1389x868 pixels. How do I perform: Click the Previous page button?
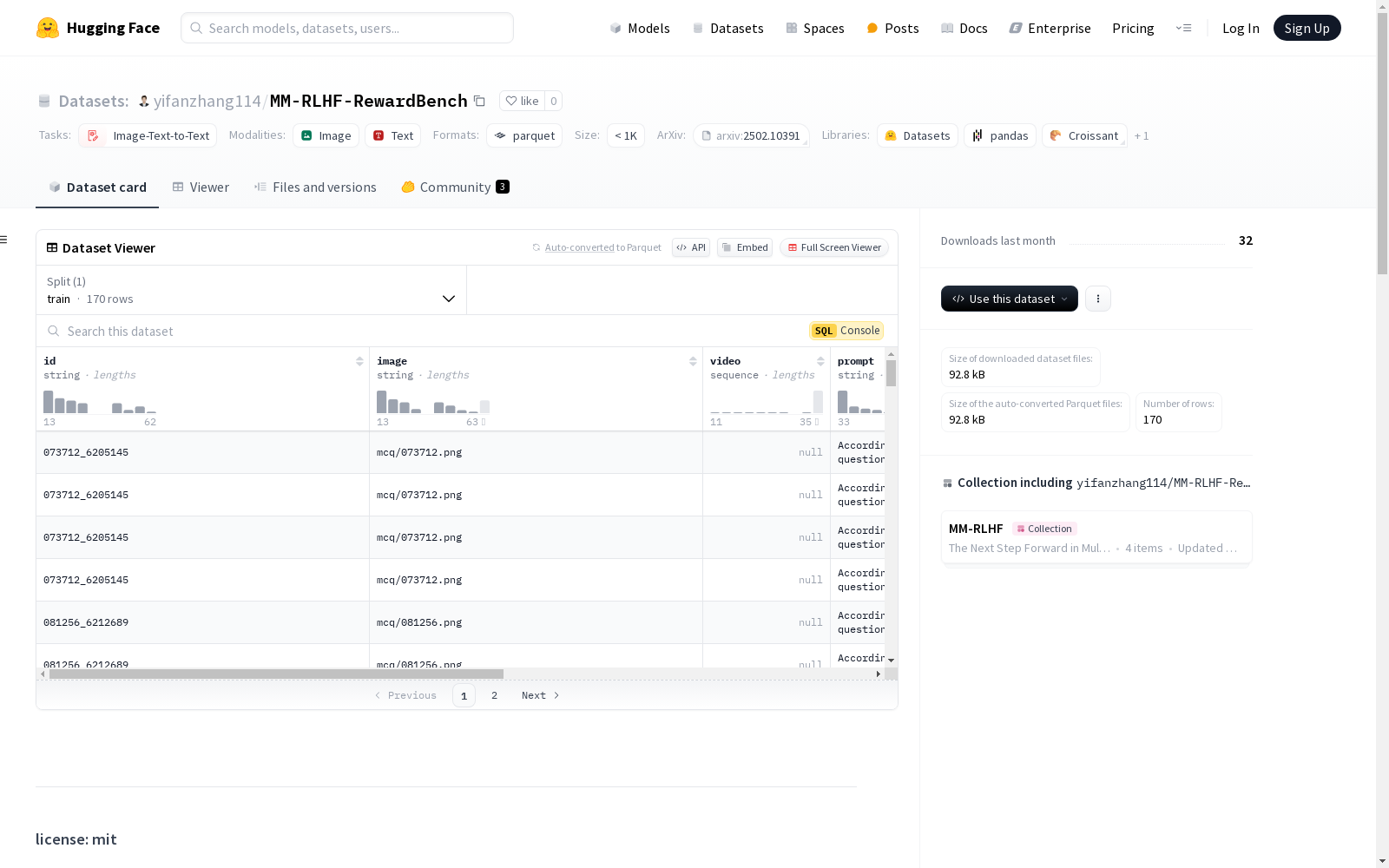pyautogui.click(x=405, y=695)
